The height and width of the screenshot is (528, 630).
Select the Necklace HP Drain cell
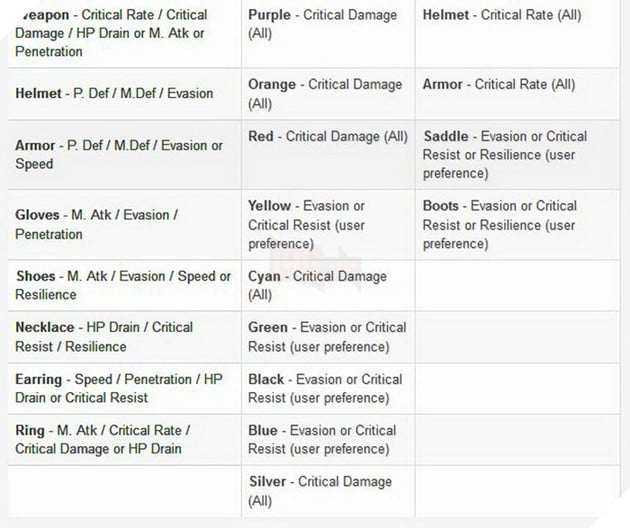(x=125, y=337)
